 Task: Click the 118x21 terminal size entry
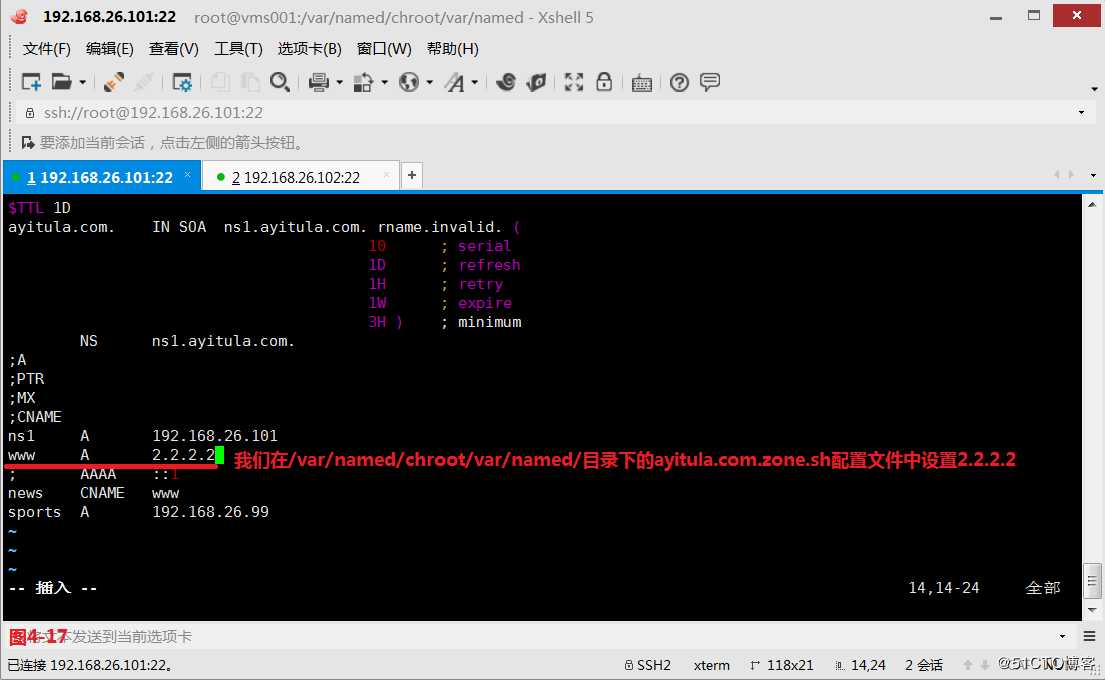[782, 665]
